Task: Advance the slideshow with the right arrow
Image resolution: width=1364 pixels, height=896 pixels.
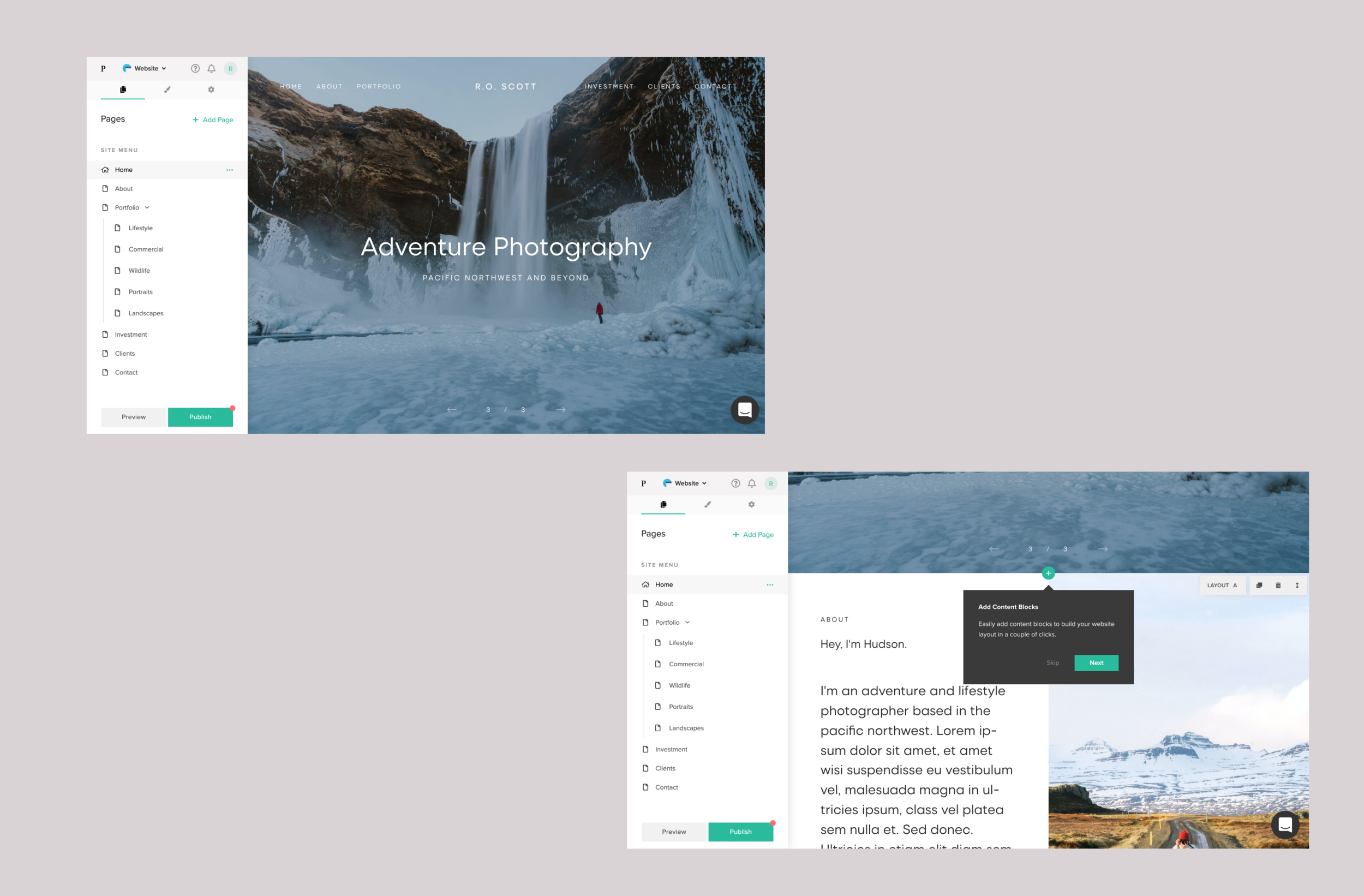Action: tap(560, 410)
